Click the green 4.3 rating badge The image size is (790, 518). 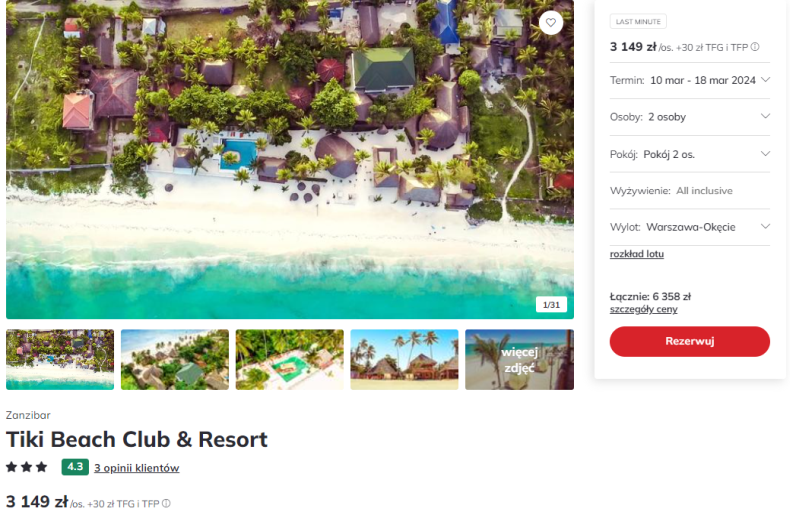pos(75,467)
